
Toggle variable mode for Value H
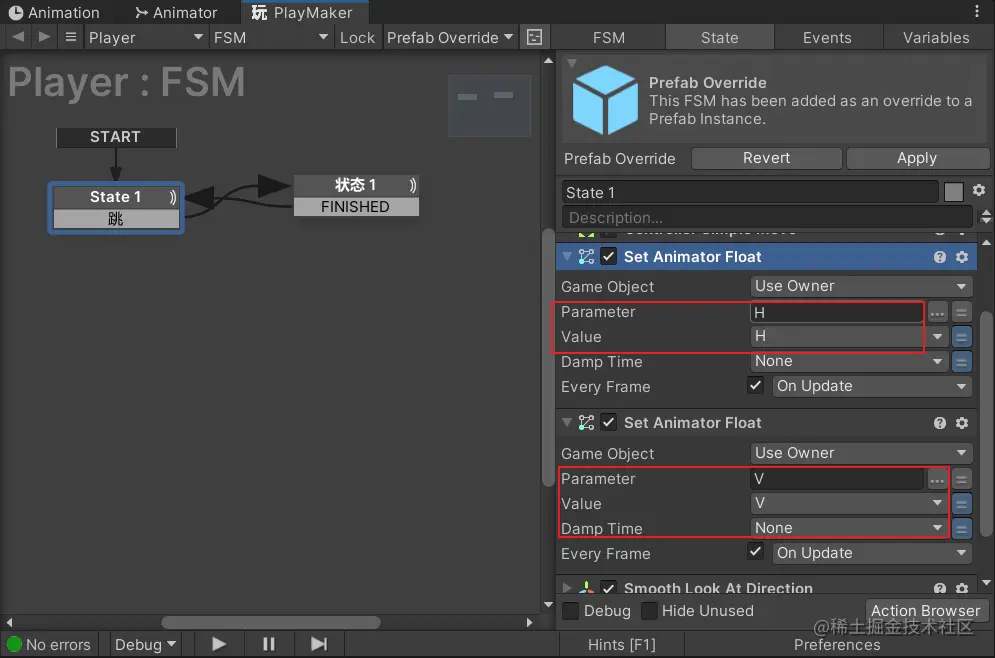point(961,337)
